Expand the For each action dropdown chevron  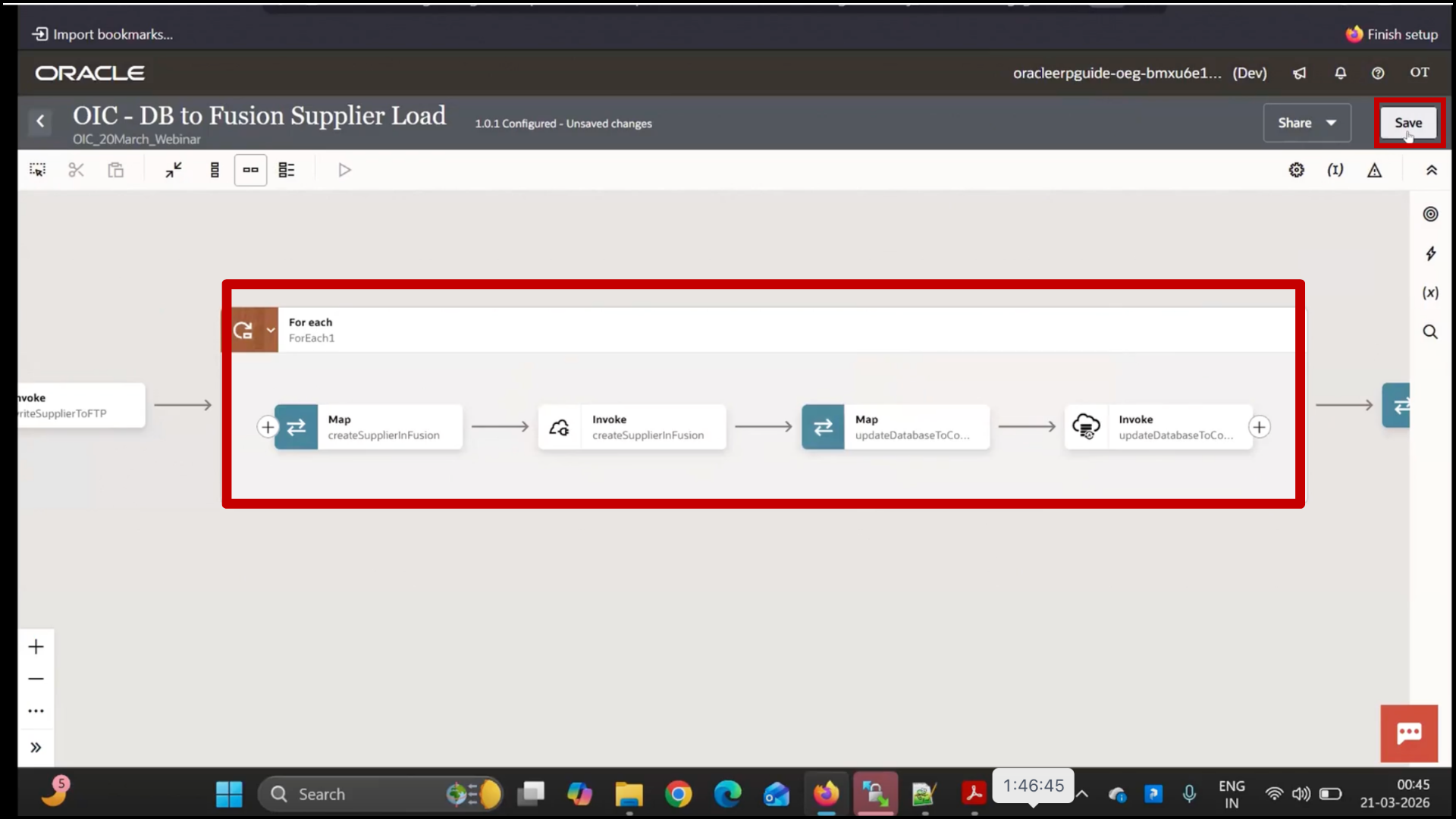click(271, 330)
